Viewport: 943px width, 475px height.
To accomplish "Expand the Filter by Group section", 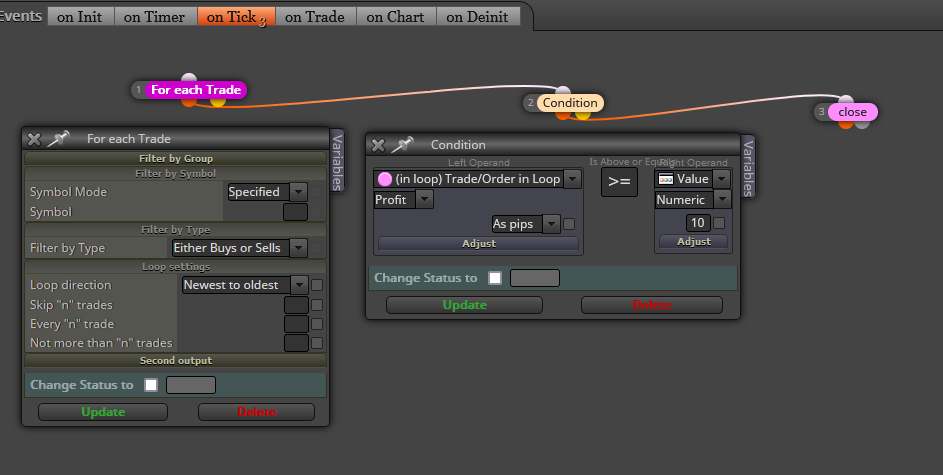I will 176,159.
